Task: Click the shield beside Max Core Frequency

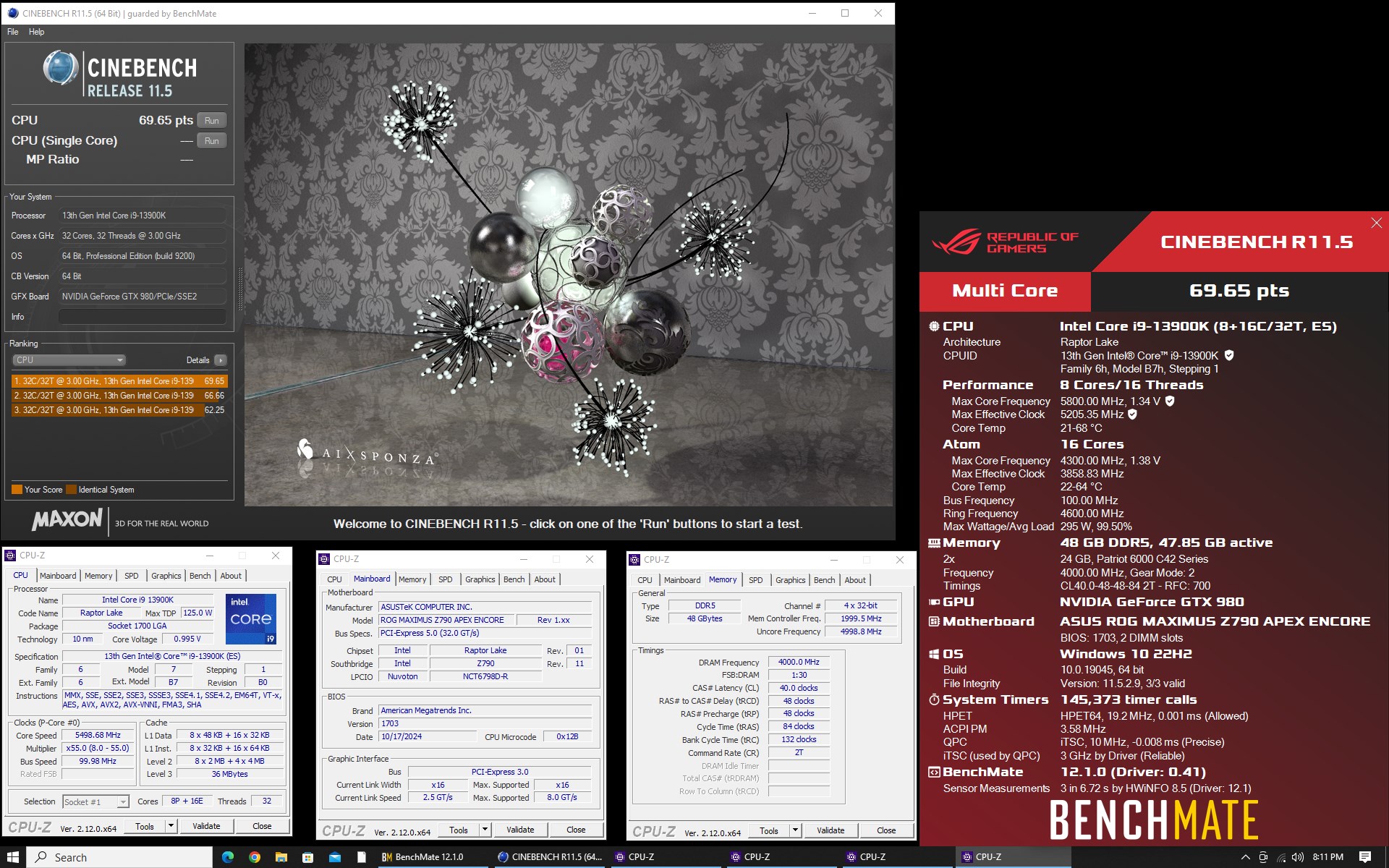Action: [1170, 401]
